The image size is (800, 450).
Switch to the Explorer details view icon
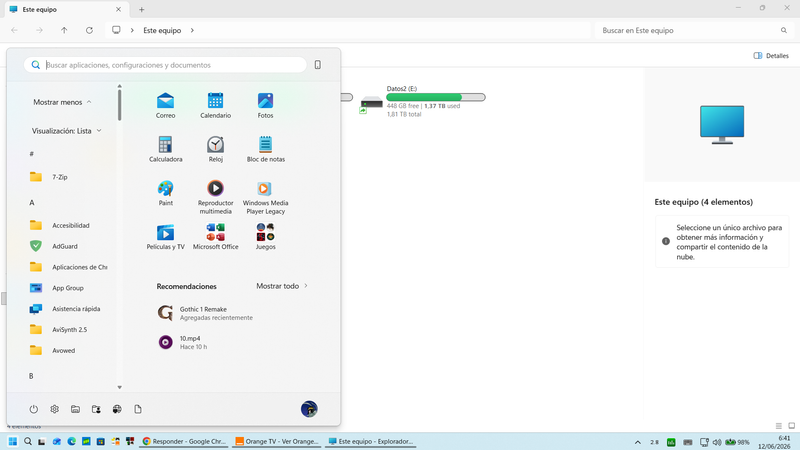[779, 426]
